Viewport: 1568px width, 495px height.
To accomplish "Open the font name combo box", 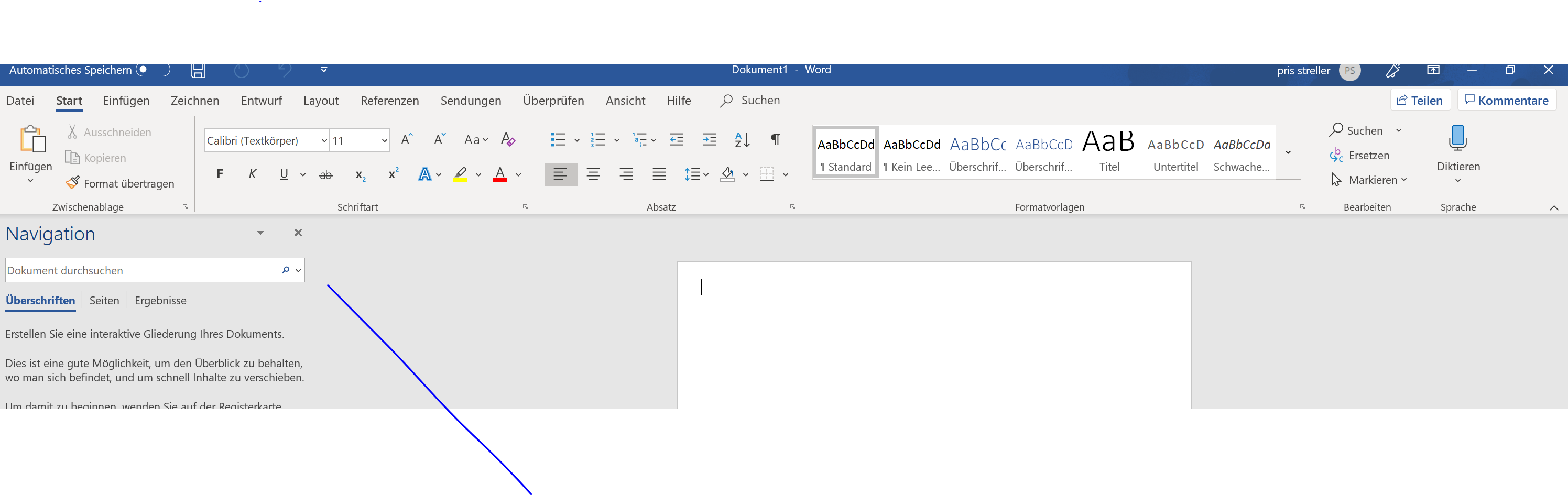I will click(x=267, y=140).
